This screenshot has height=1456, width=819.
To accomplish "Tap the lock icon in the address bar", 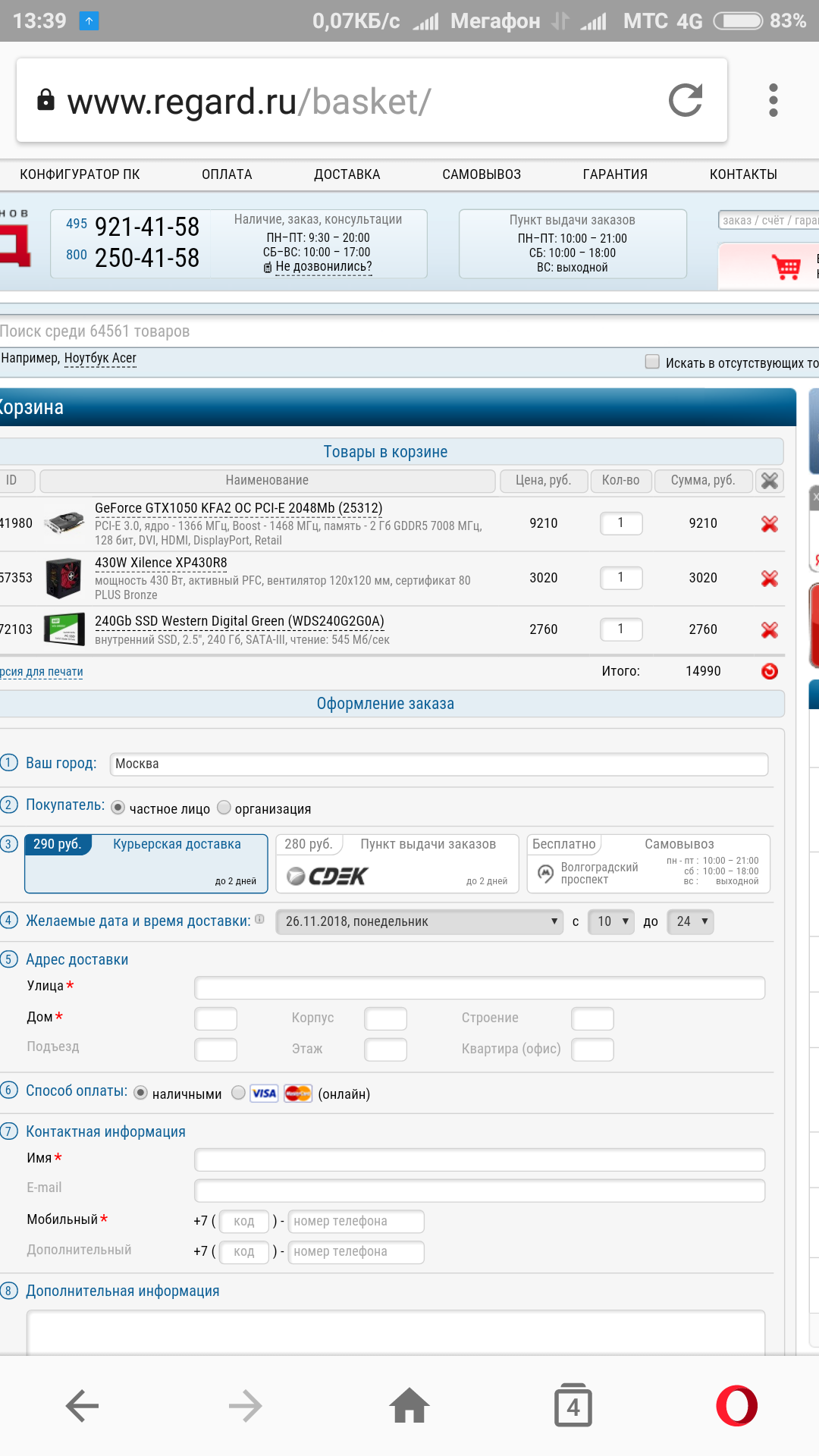I will pyautogui.click(x=45, y=99).
